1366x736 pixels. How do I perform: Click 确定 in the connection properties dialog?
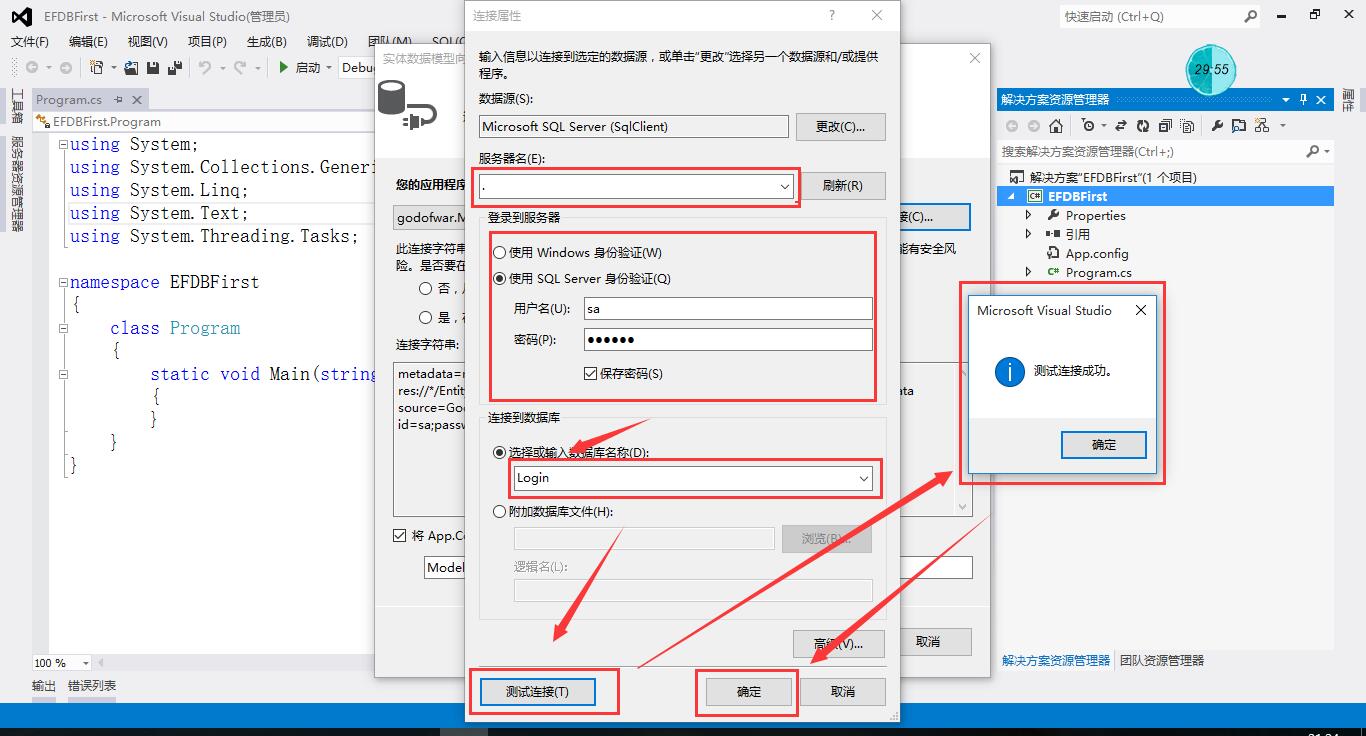[749, 692]
